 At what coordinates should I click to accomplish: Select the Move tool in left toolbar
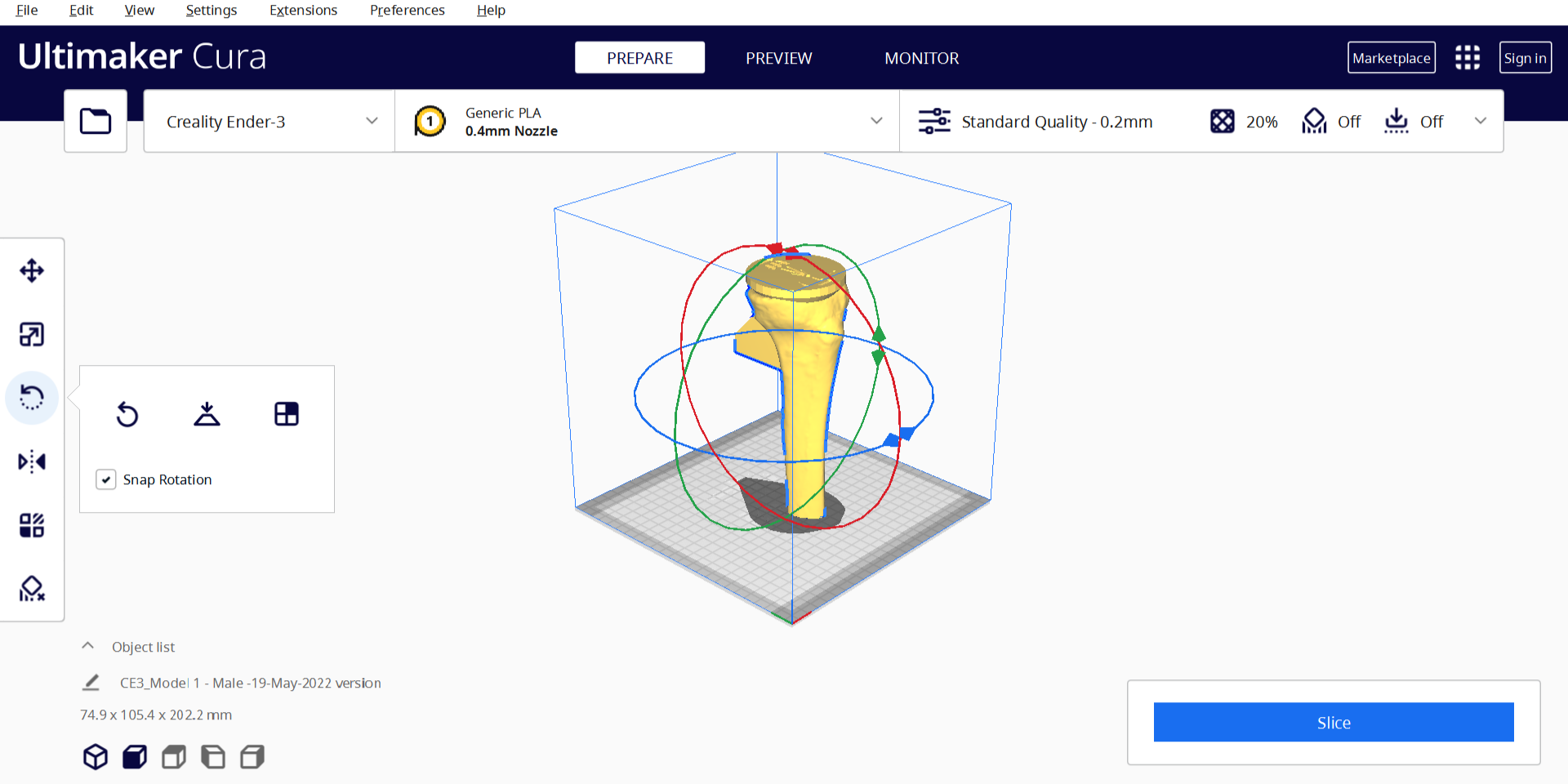[x=32, y=270]
